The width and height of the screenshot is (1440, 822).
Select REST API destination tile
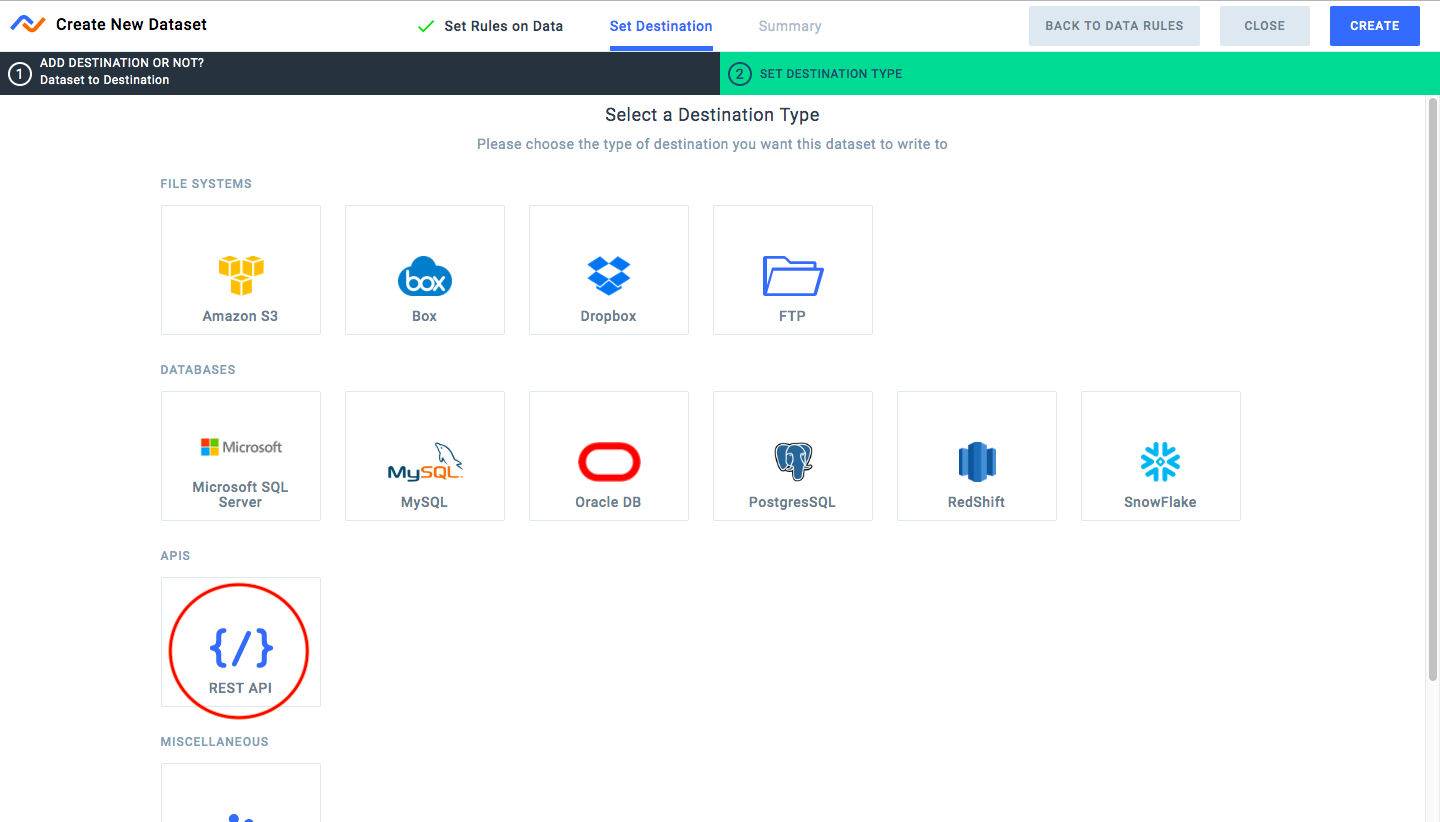pyautogui.click(x=241, y=642)
